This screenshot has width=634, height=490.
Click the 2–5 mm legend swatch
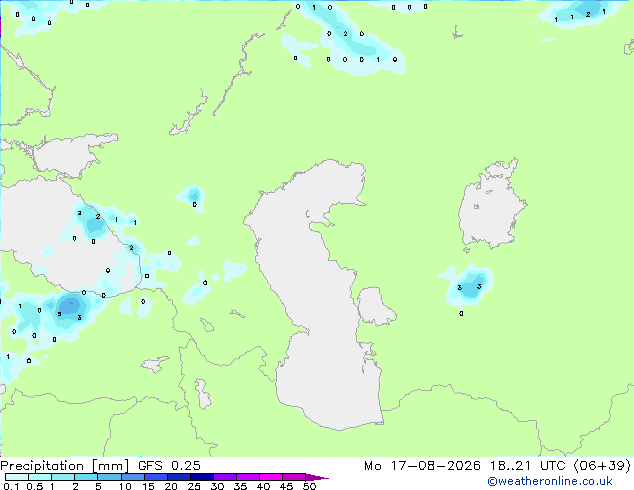coord(86,477)
